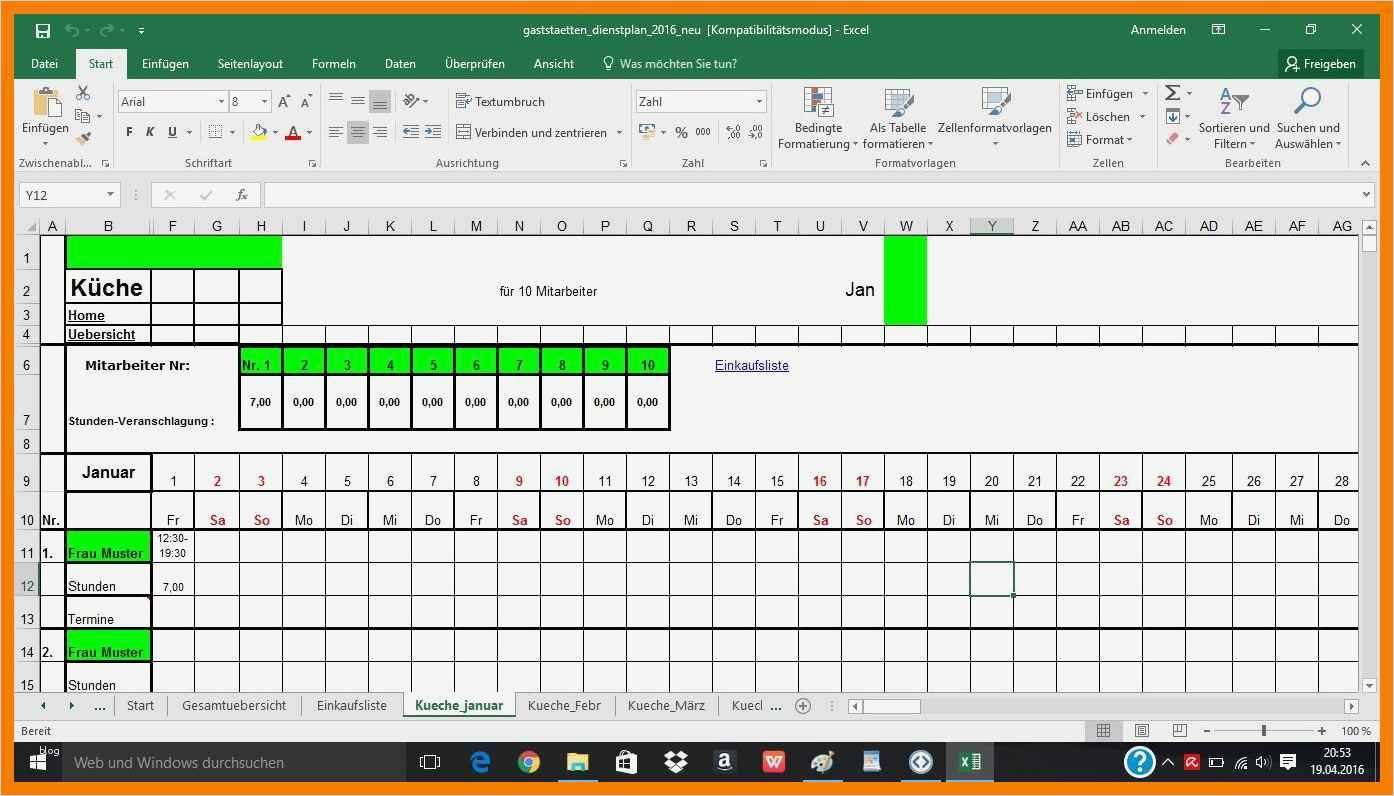
Task: Switch to Normal view in status bar
Action: coord(1103,731)
